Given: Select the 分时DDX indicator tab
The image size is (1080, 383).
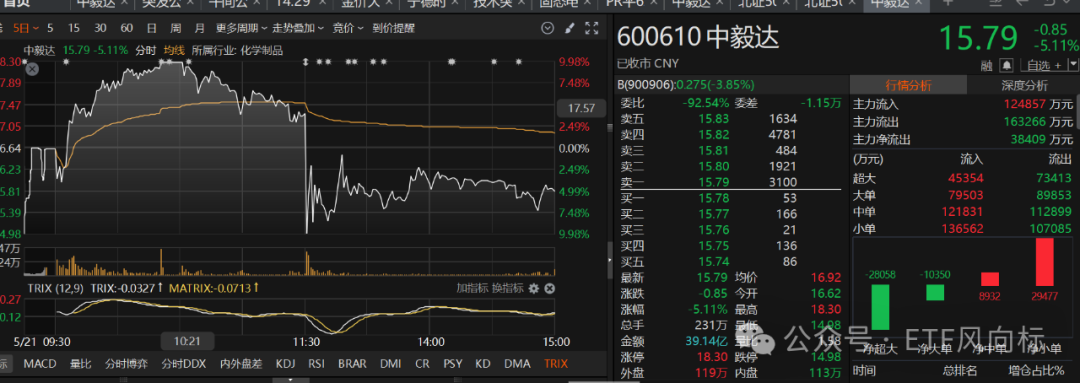Looking at the screenshot, I should pyautogui.click(x=185, y=364).
